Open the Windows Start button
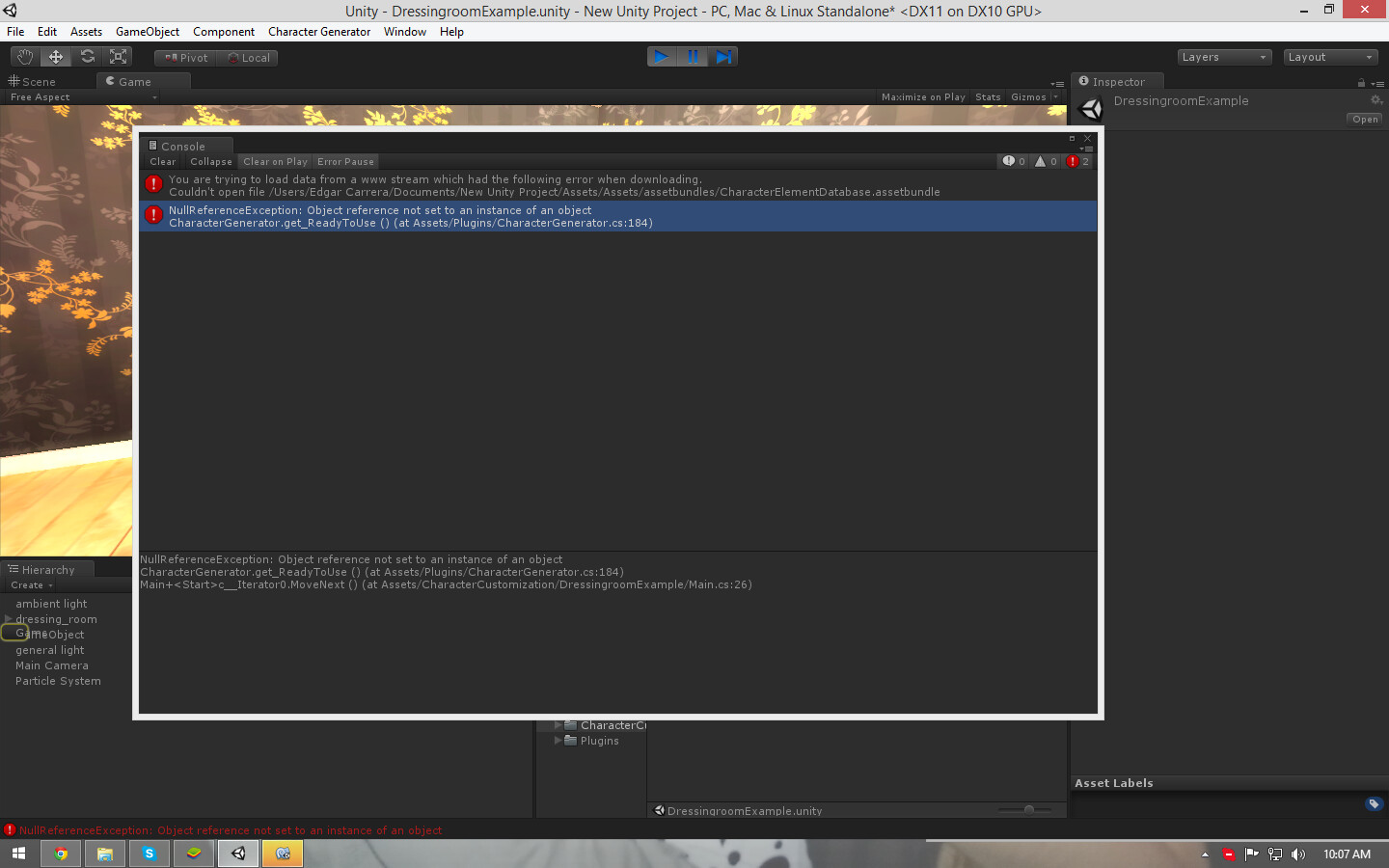This screenshot has height=868, width=1389. (x=18, y=854)
